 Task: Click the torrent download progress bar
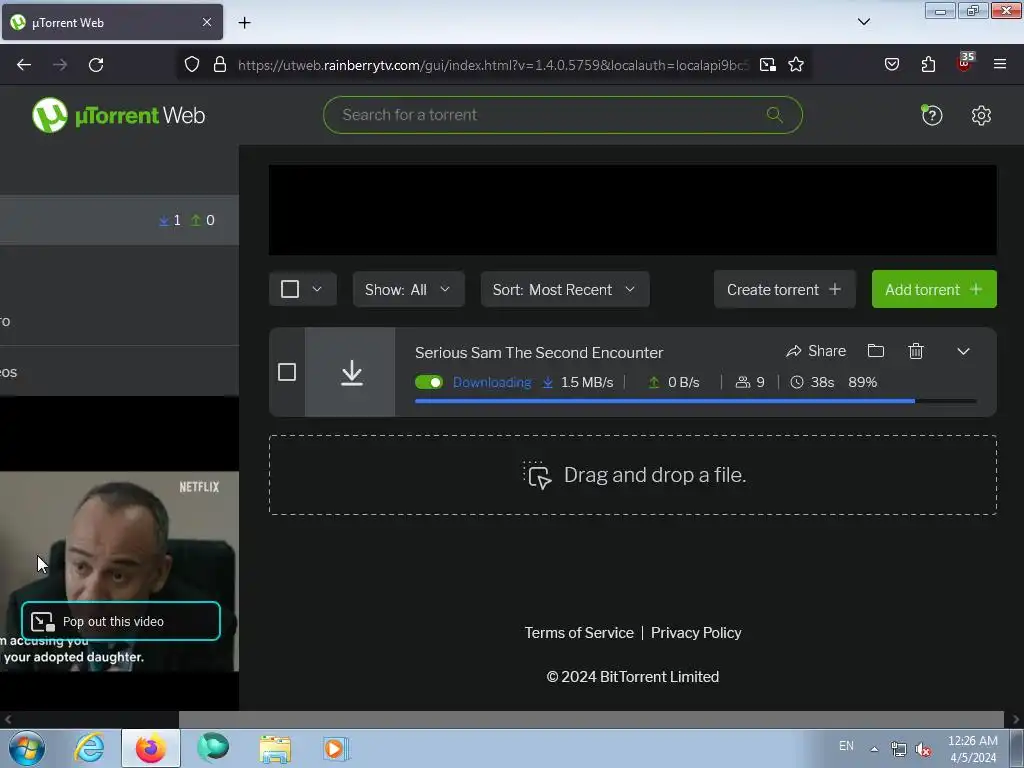[x=696, y=401]
